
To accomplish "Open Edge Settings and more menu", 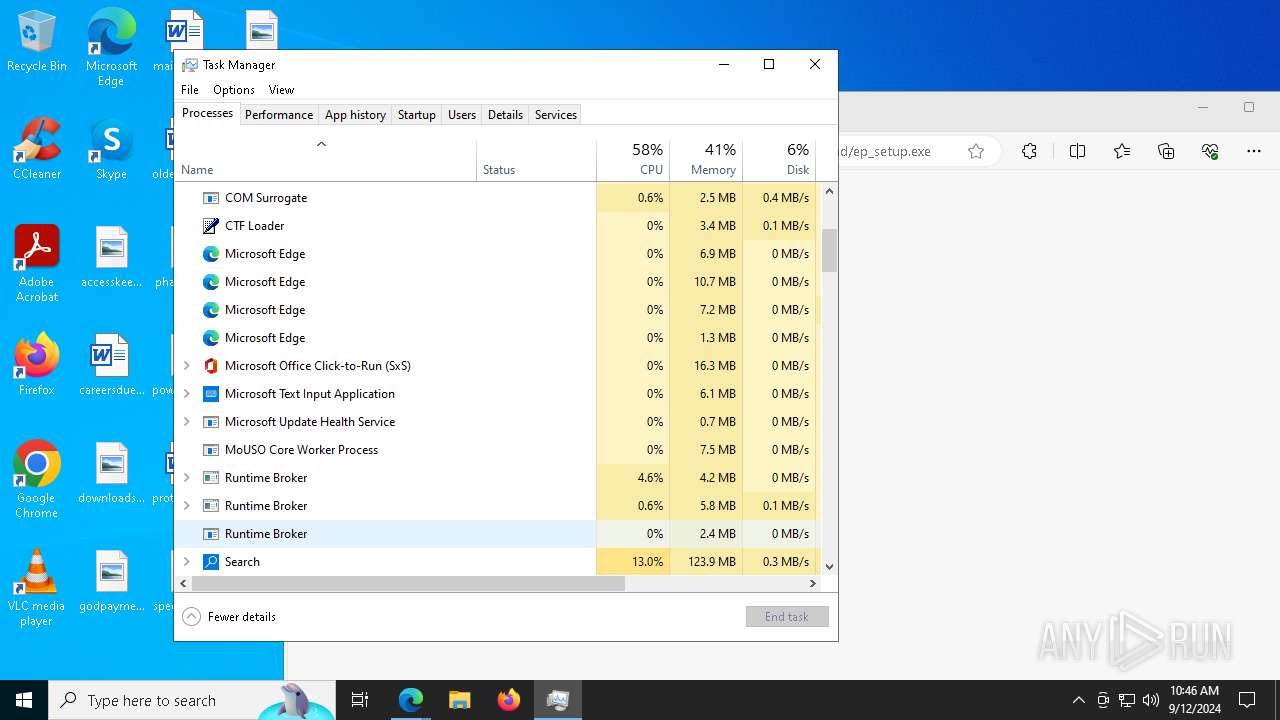I will 1254,151.
